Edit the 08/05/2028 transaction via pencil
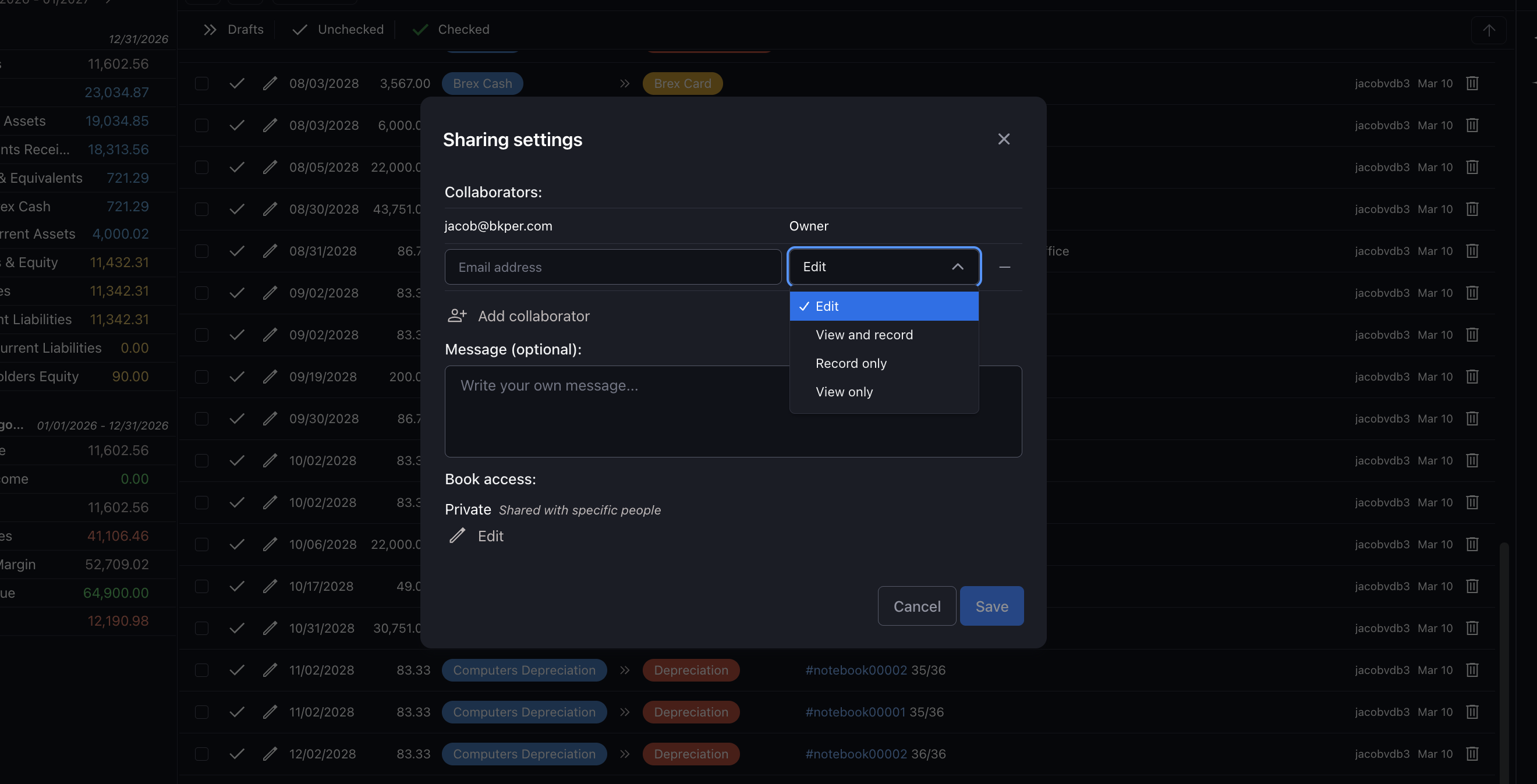1537x784 pixels. 270,167
